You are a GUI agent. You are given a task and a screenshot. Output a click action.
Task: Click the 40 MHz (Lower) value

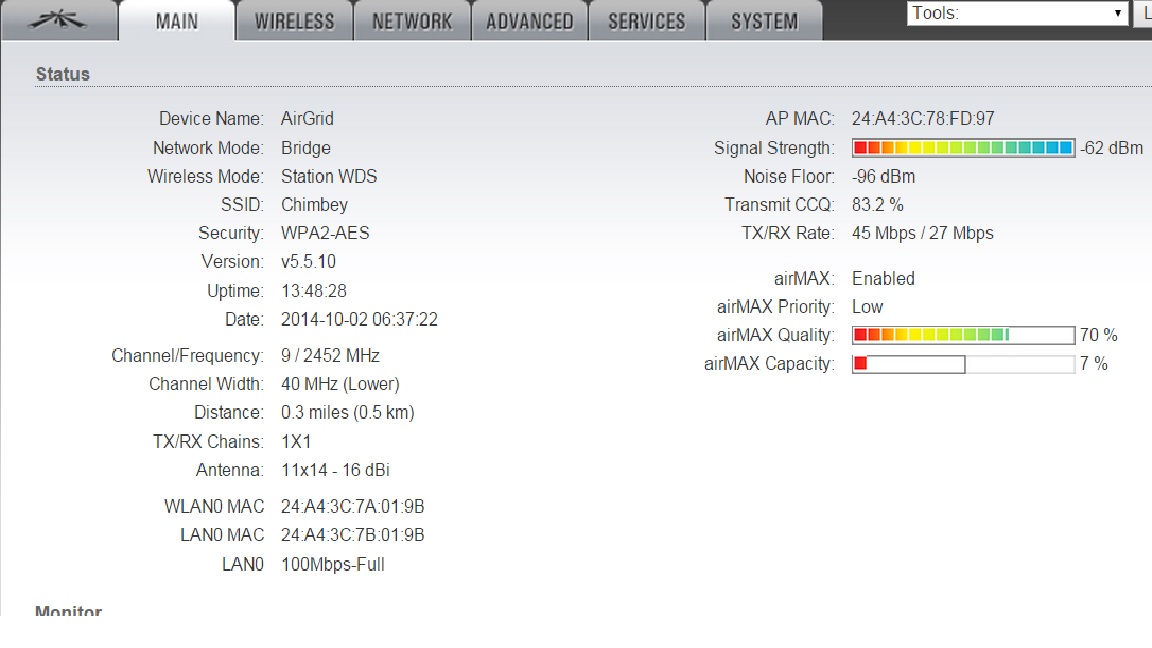click(340, 384)
